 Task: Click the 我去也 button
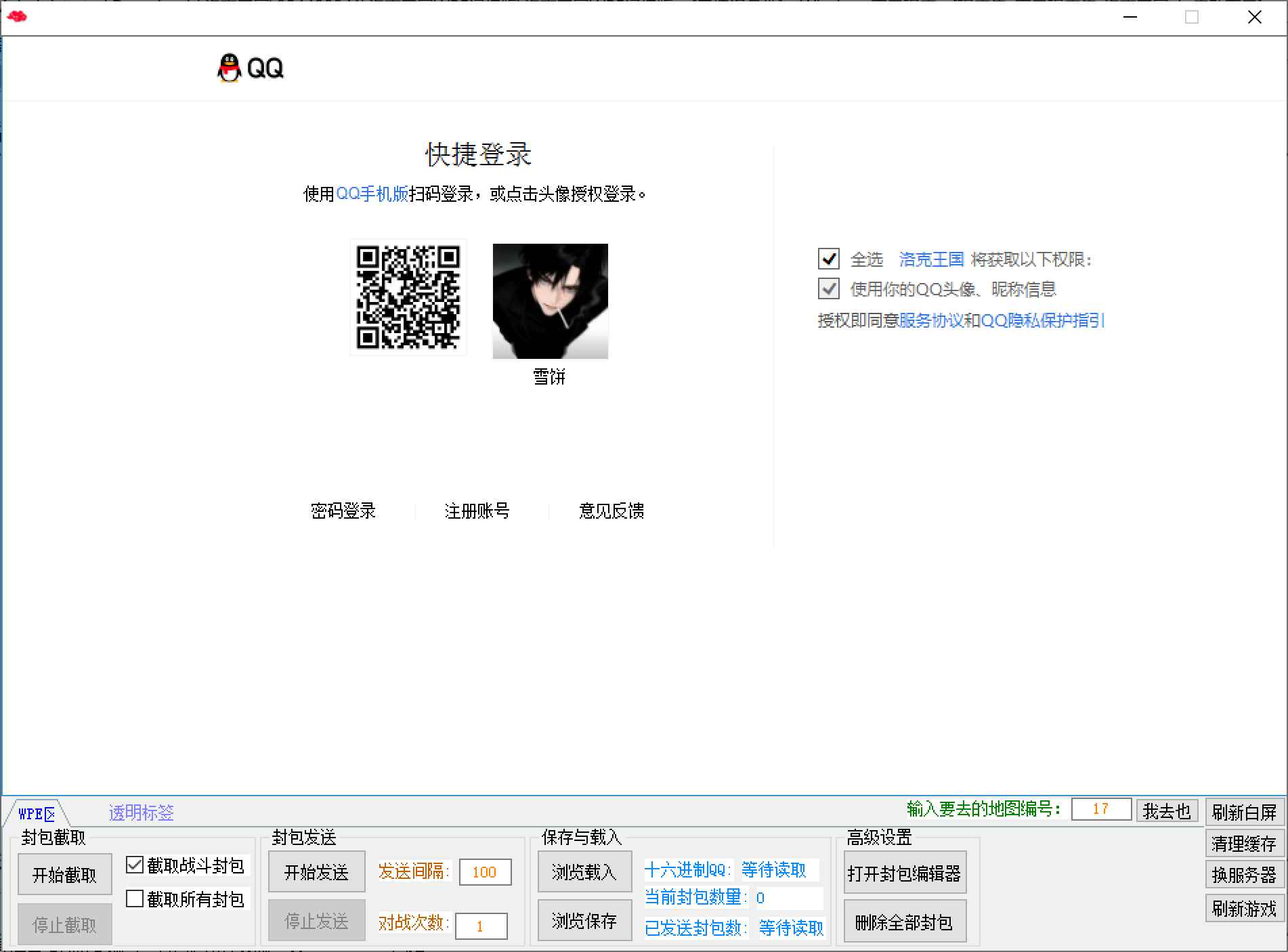[1166, 810]
